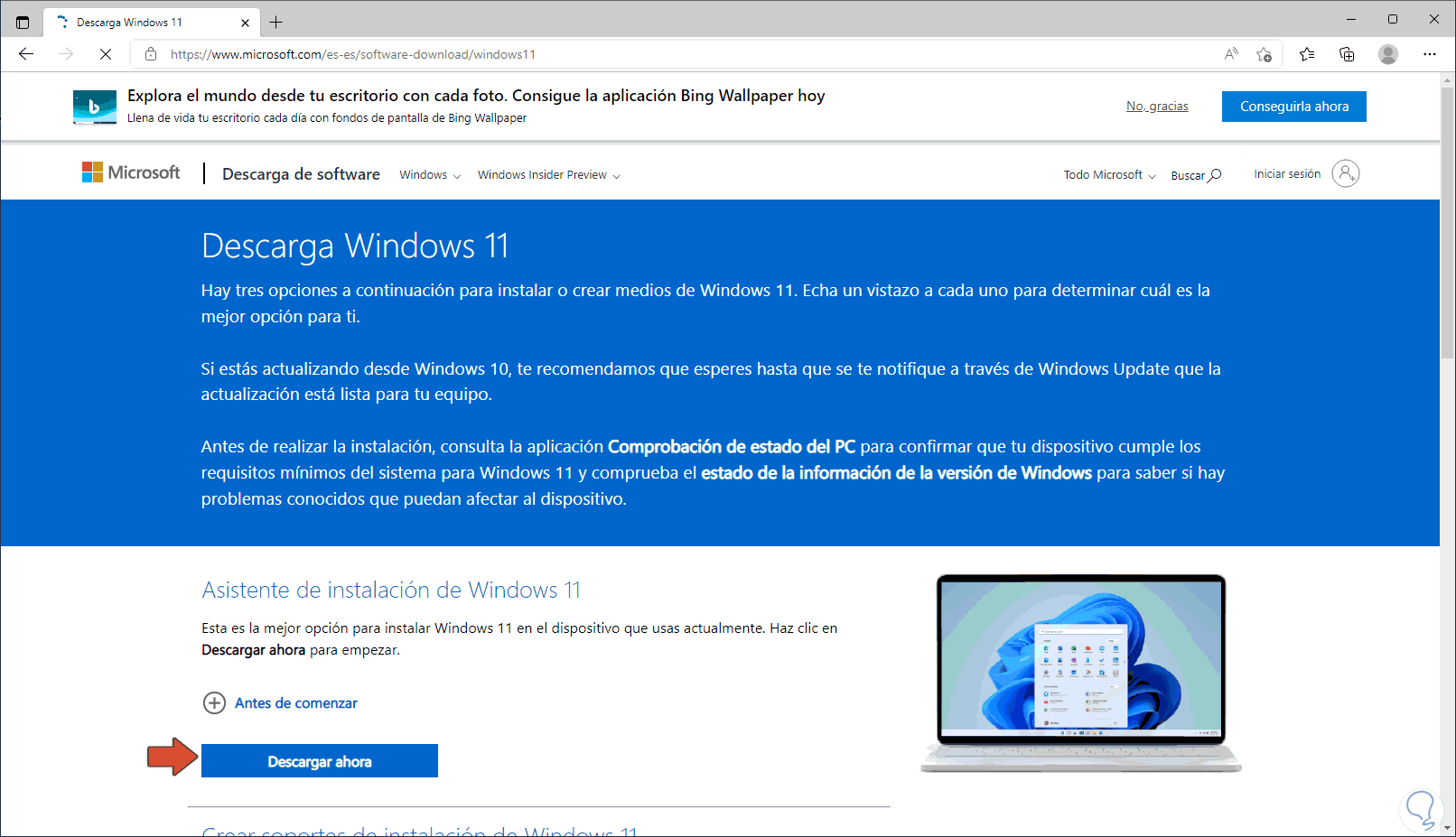Open the tab actions menu icon
Viewport: 1456px width, 837px height.
[23, 23]
